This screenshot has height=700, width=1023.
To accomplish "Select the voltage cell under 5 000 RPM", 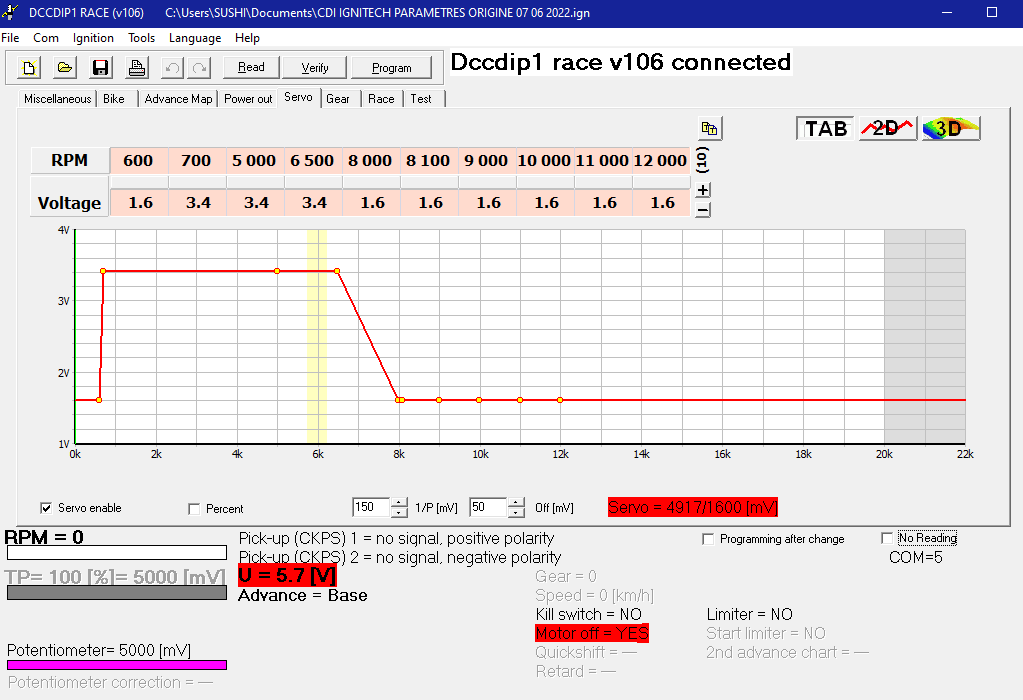I will (254, 203).
